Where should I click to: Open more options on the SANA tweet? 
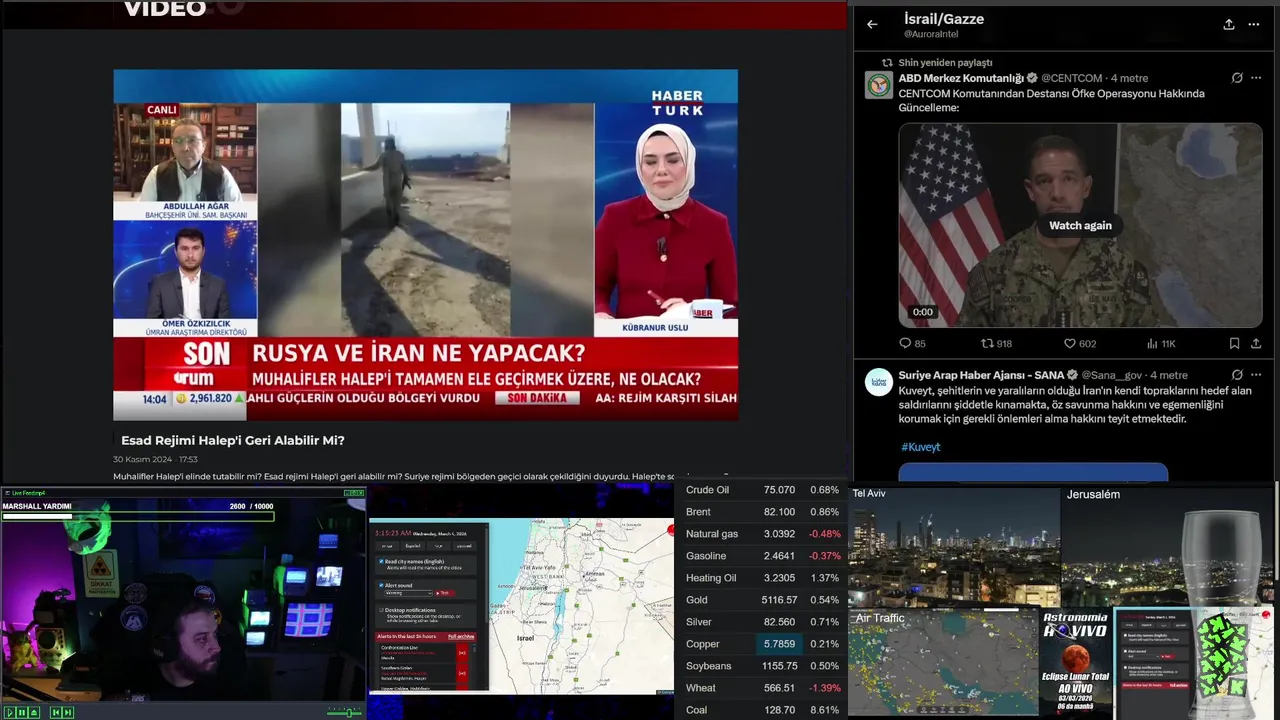[1256, 375]
